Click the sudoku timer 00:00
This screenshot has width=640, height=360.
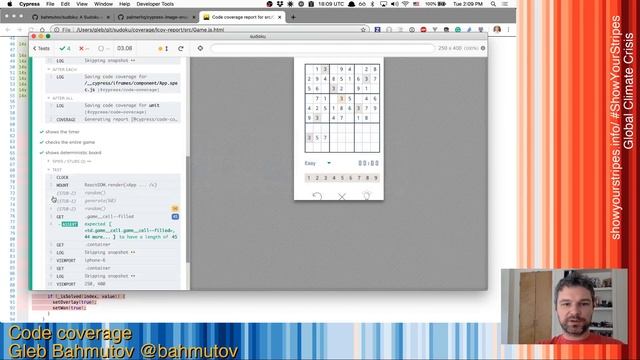(x=369, y=163)
